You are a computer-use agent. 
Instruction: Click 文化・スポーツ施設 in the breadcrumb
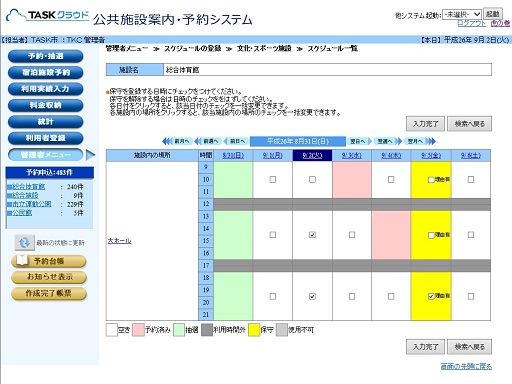point(264,49)
